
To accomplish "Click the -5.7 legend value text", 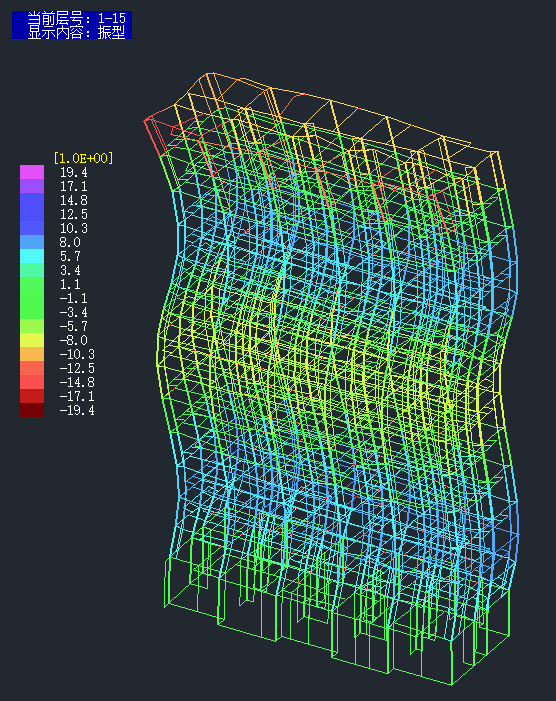I will tap(74, 326).
